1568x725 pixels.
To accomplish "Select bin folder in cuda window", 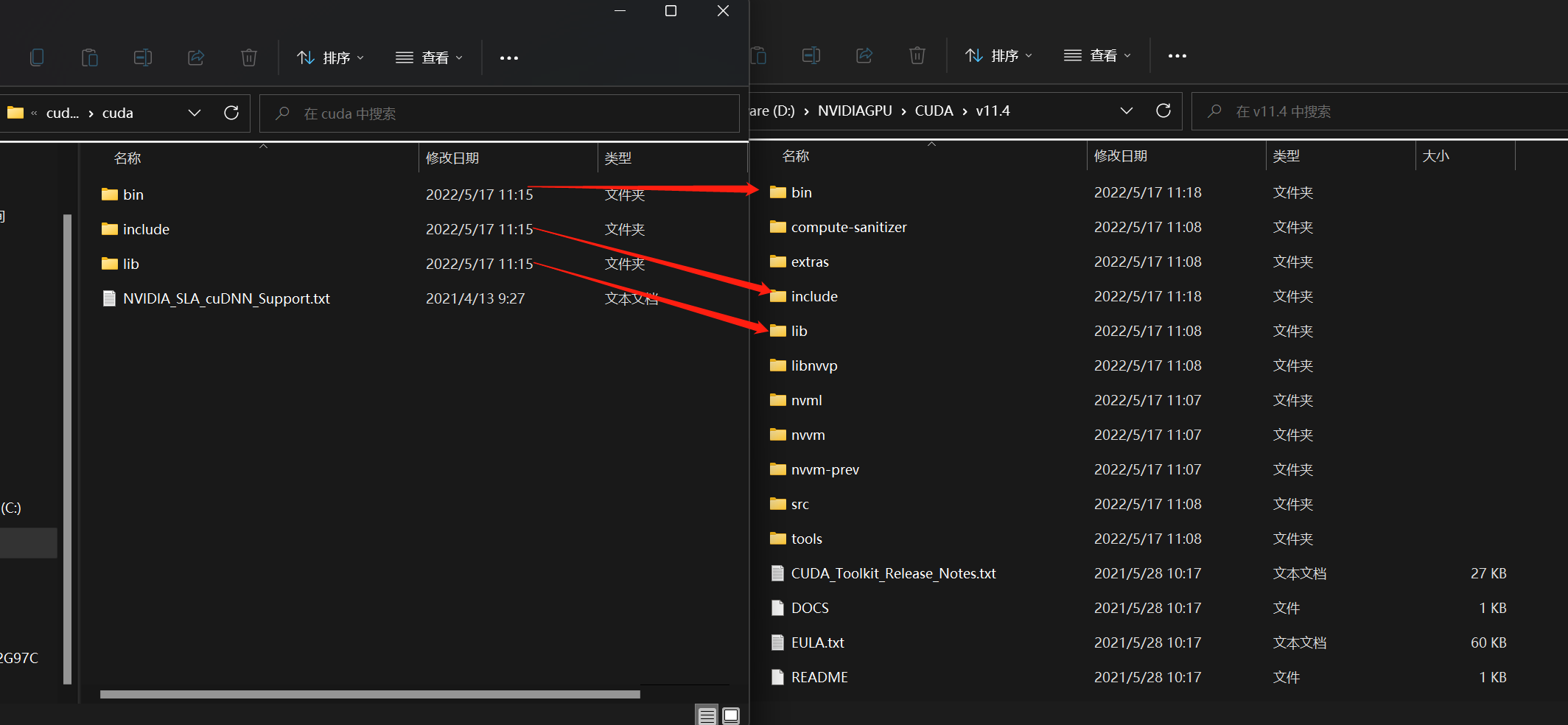I will [133, 195].
